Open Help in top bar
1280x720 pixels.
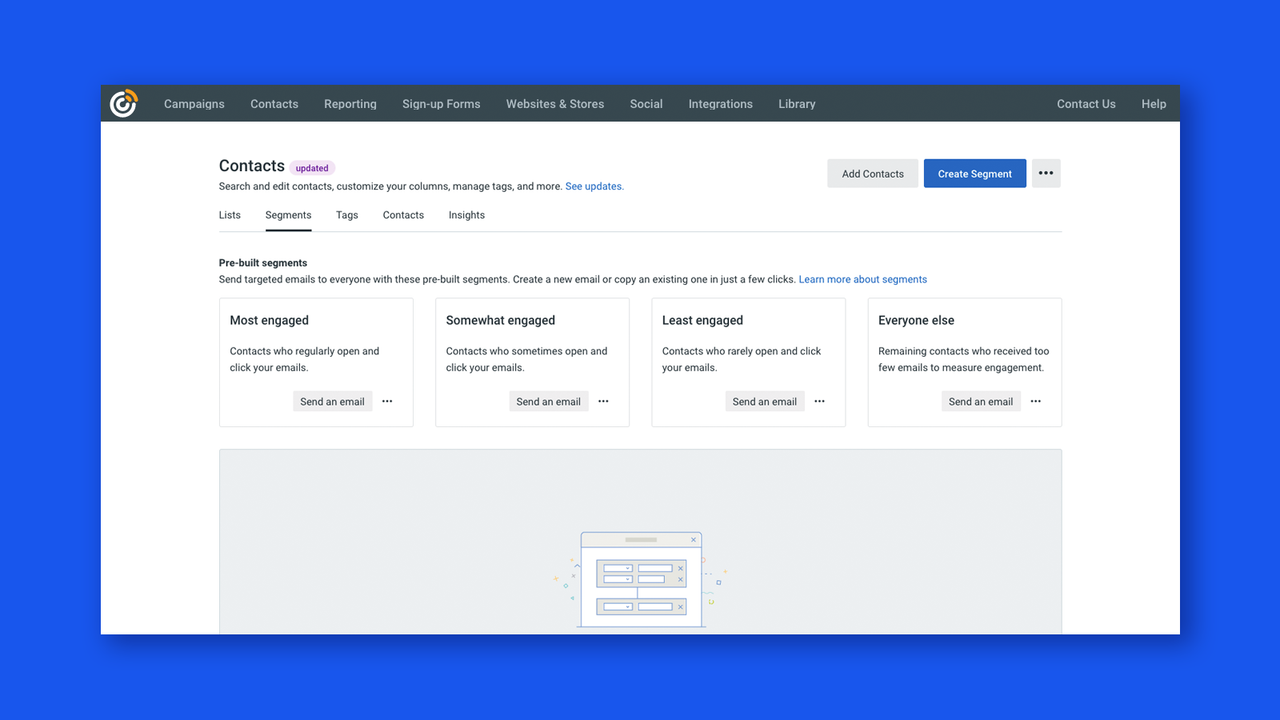point(1154,104)
